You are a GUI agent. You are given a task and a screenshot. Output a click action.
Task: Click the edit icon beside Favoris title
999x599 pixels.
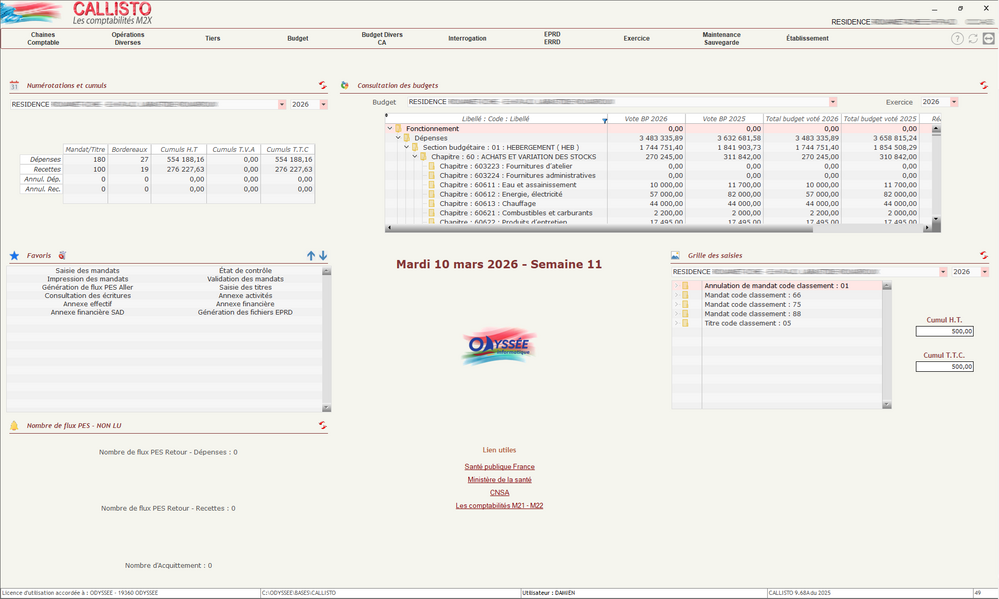pyautogui.click(x=62, y=256)
